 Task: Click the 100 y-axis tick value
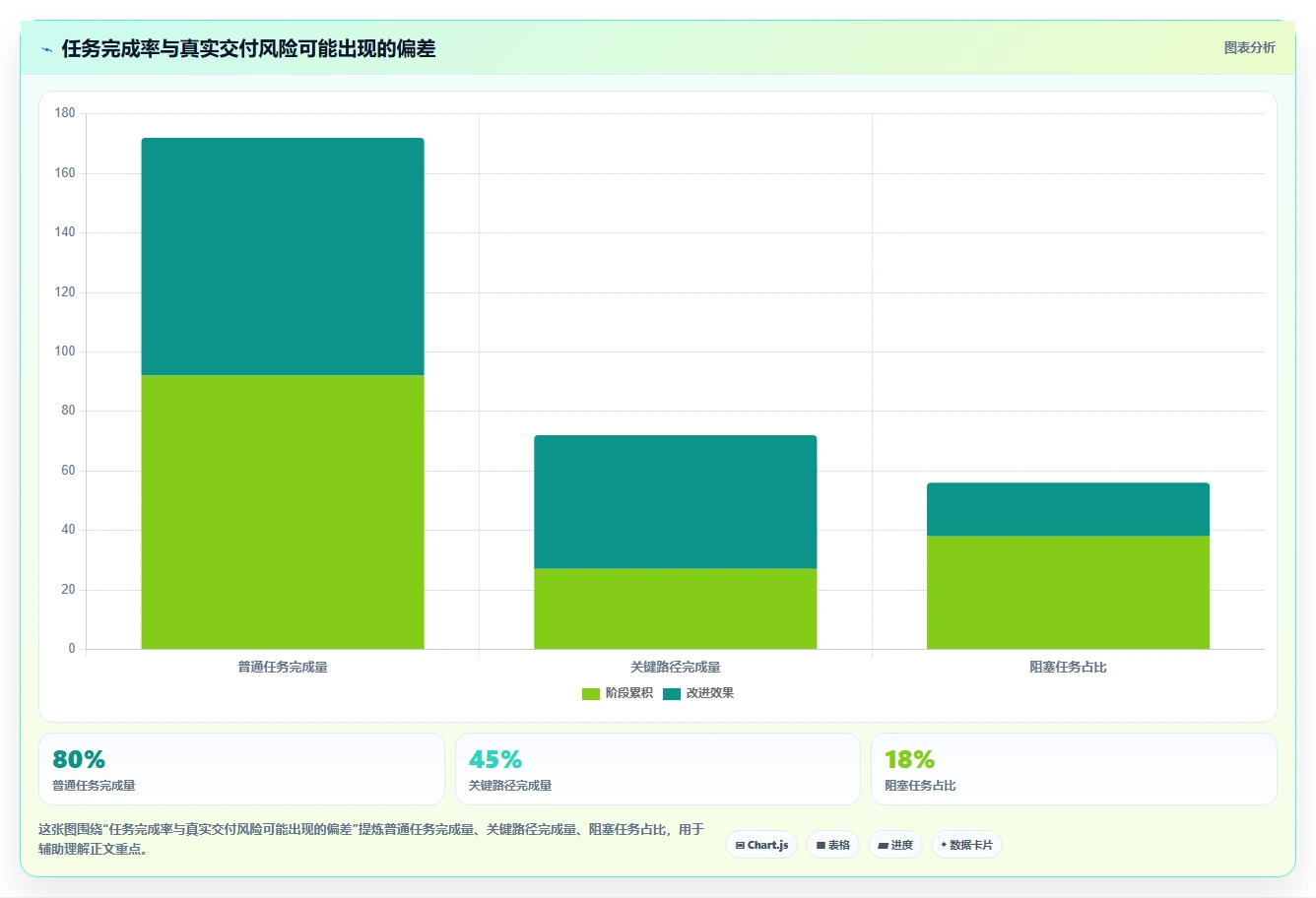[65, 352]
